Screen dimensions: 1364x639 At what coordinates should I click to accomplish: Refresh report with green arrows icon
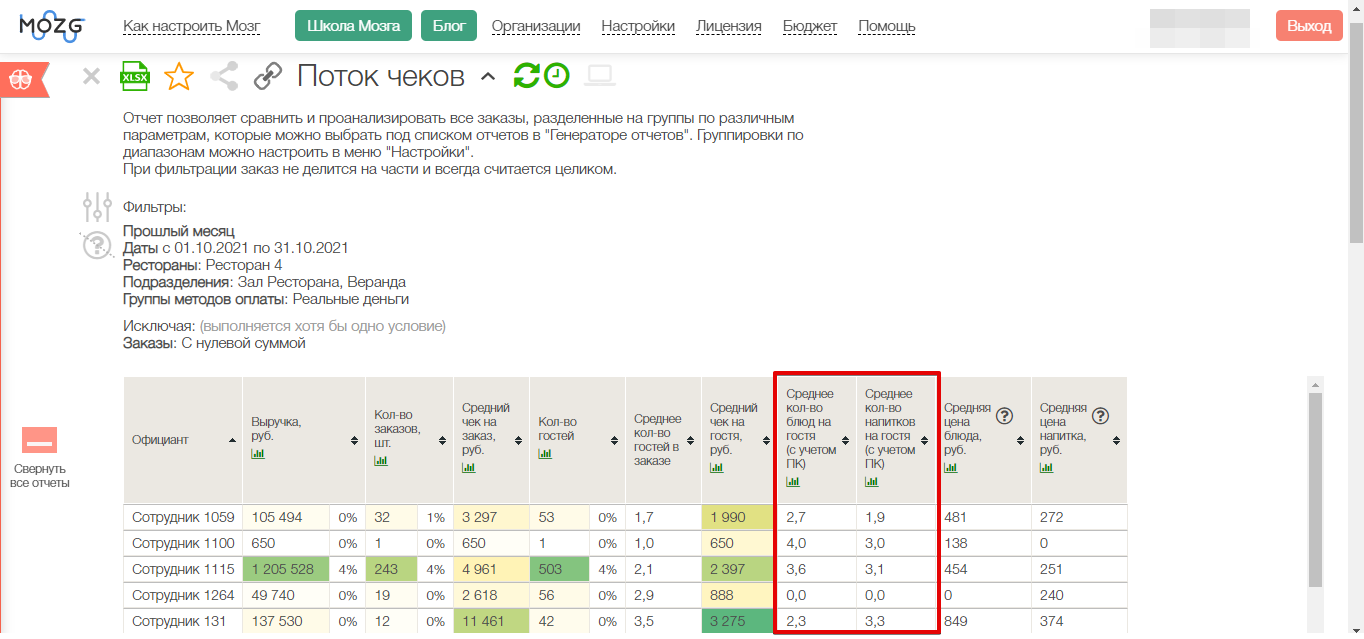pyautogui.click(x=526, y=76)
